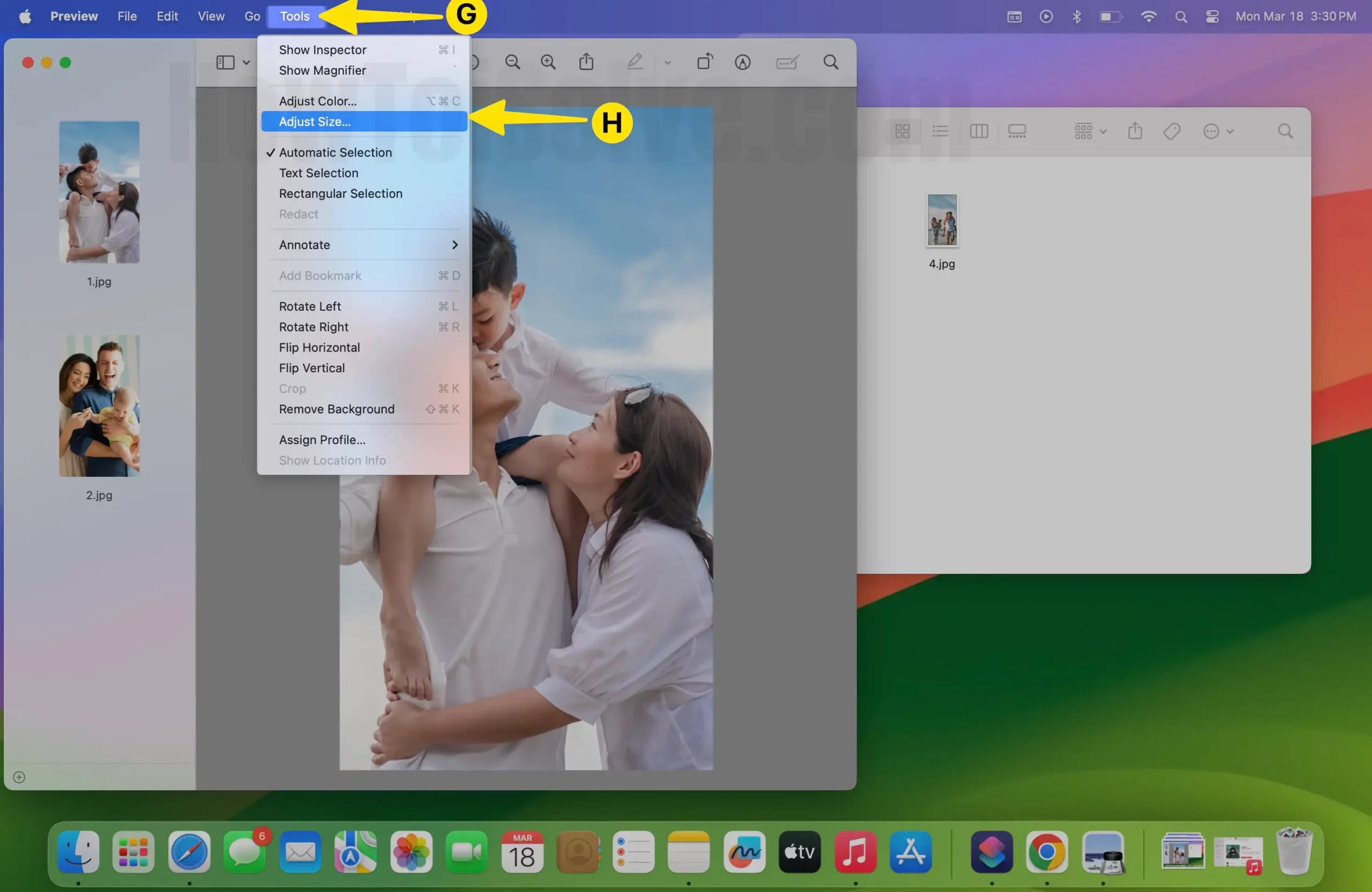Click Wi-Fi status icon in menu bar
Viewport: 1372px width, 892px height.
coord(1149,16)
